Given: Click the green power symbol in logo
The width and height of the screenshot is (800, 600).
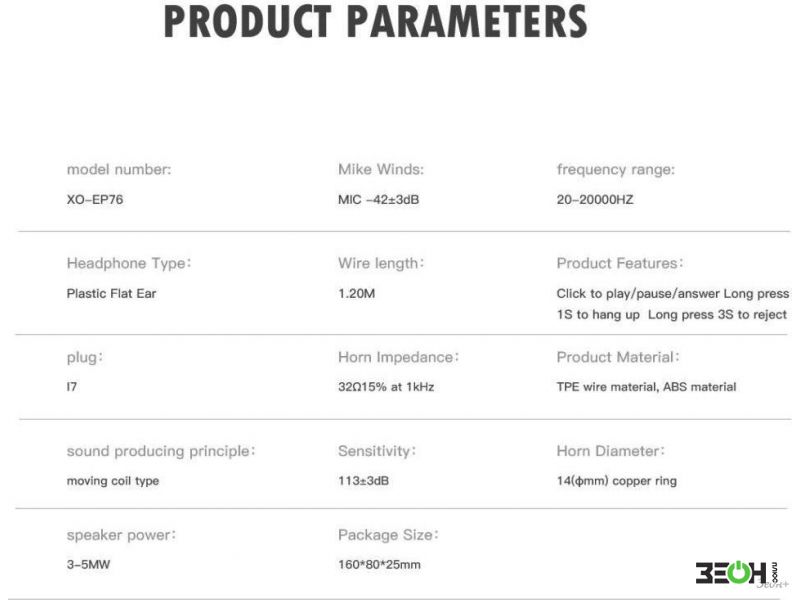Looking at the screenshot, I should pos(738,572).
